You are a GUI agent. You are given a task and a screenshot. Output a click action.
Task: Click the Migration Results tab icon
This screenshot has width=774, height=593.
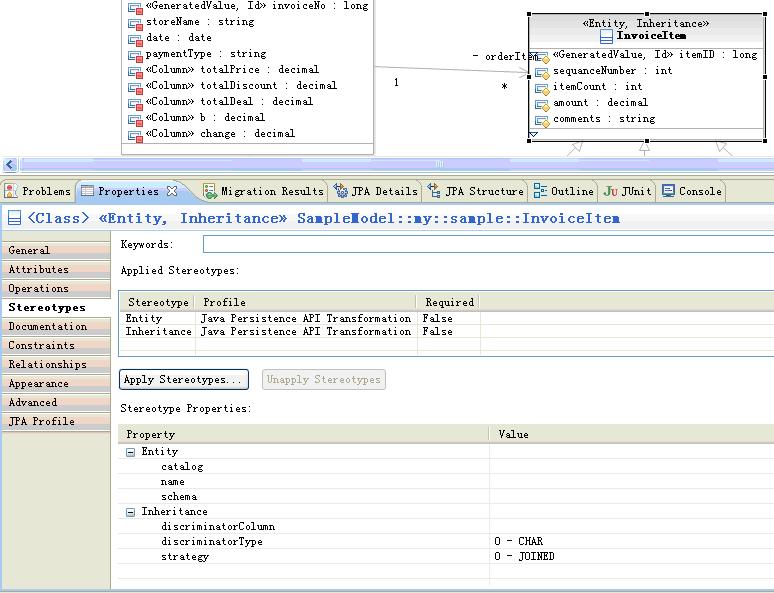pos(210,191)
